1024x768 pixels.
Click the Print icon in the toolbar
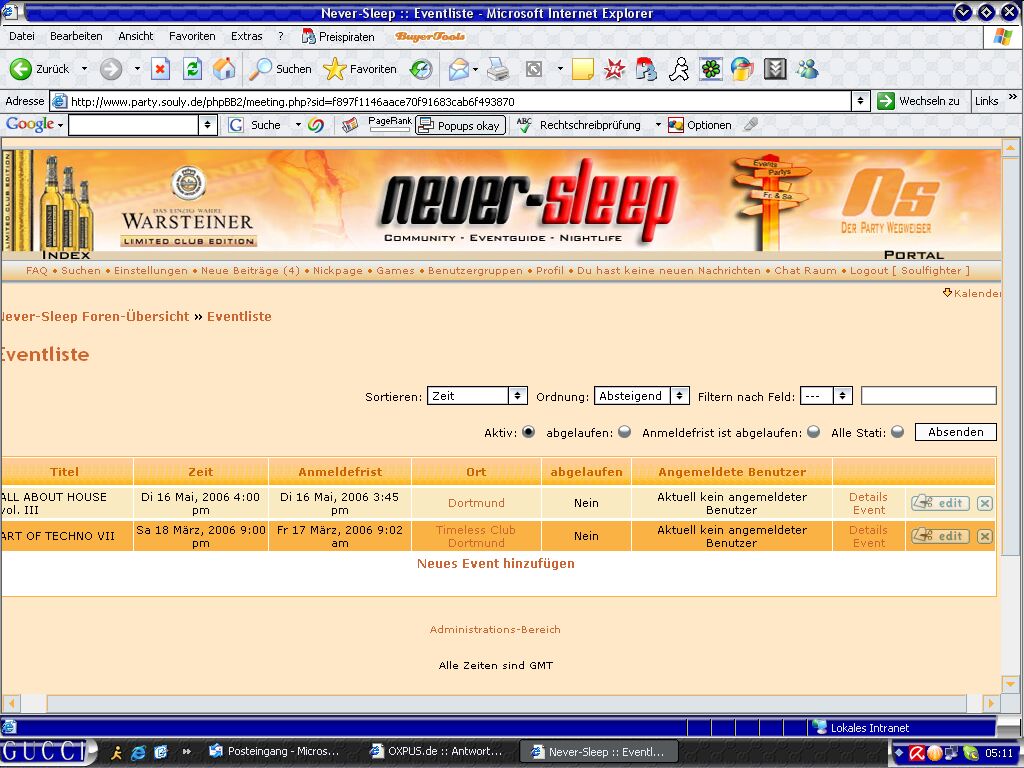pyautogui.click(x=498, y=69)
